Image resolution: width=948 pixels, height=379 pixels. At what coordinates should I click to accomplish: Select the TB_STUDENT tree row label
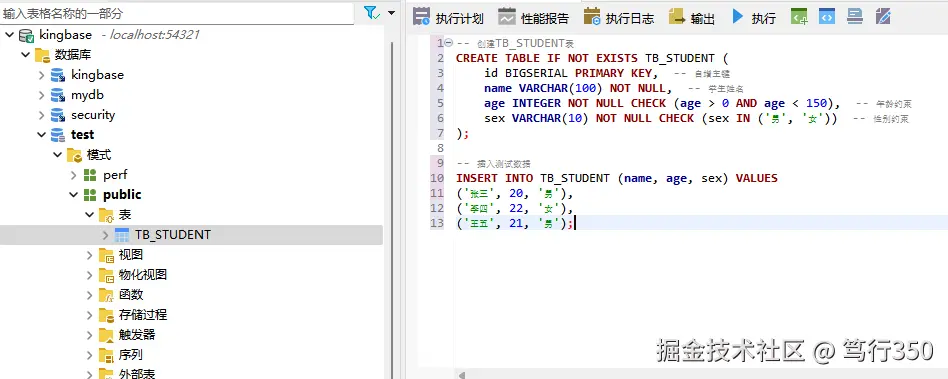click(173, 235)
